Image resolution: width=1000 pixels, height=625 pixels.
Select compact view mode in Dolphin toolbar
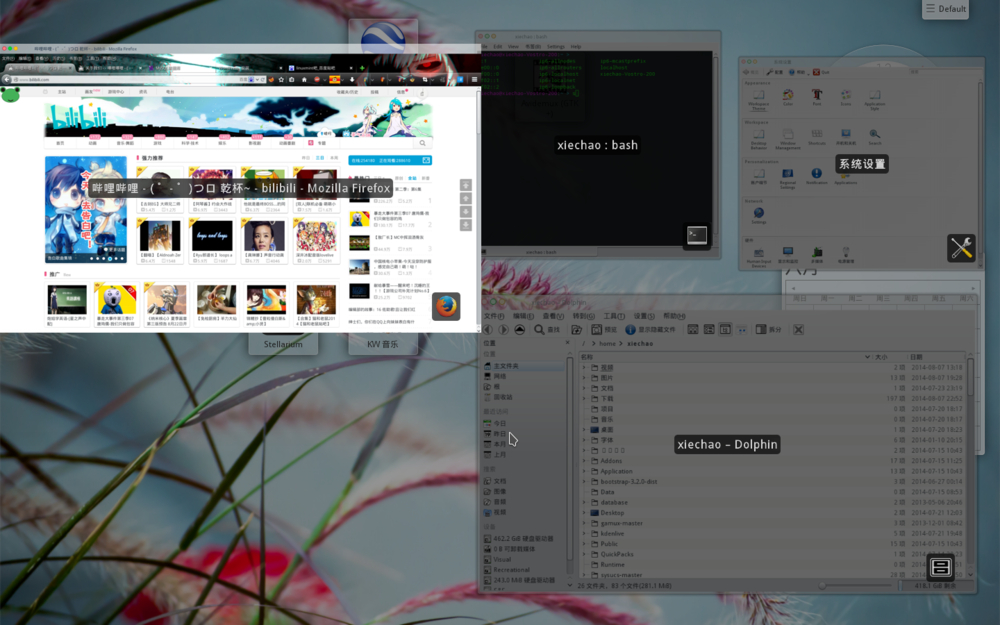pos(709,330)
